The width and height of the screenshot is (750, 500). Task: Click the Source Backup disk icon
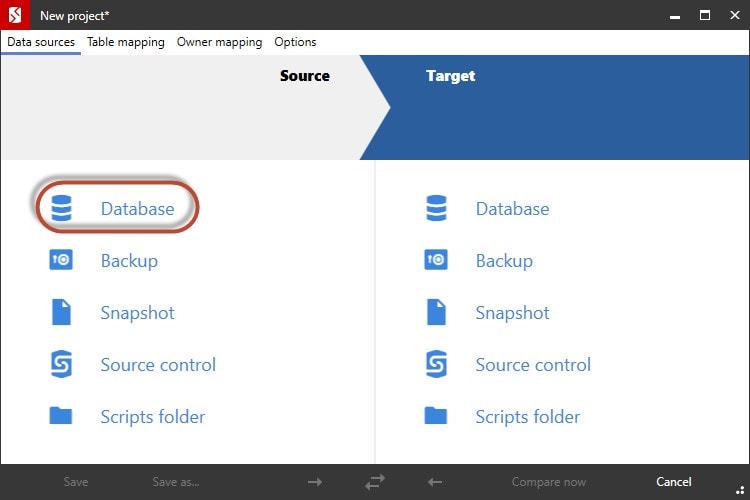[61, 260]
